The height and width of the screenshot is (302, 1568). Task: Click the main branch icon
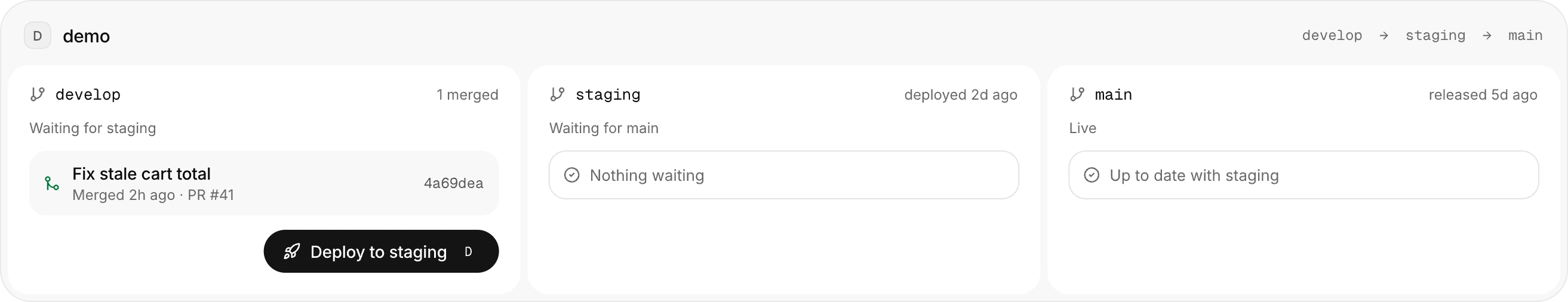click(x=1077, y=94)
